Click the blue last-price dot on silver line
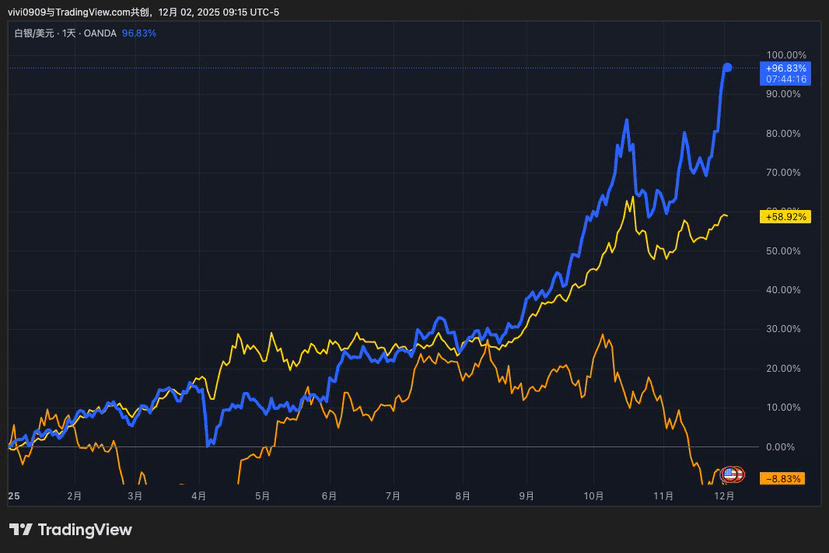The width and height of the screenshot is (829, 553). pyautogui.click(x=727, y=67)
